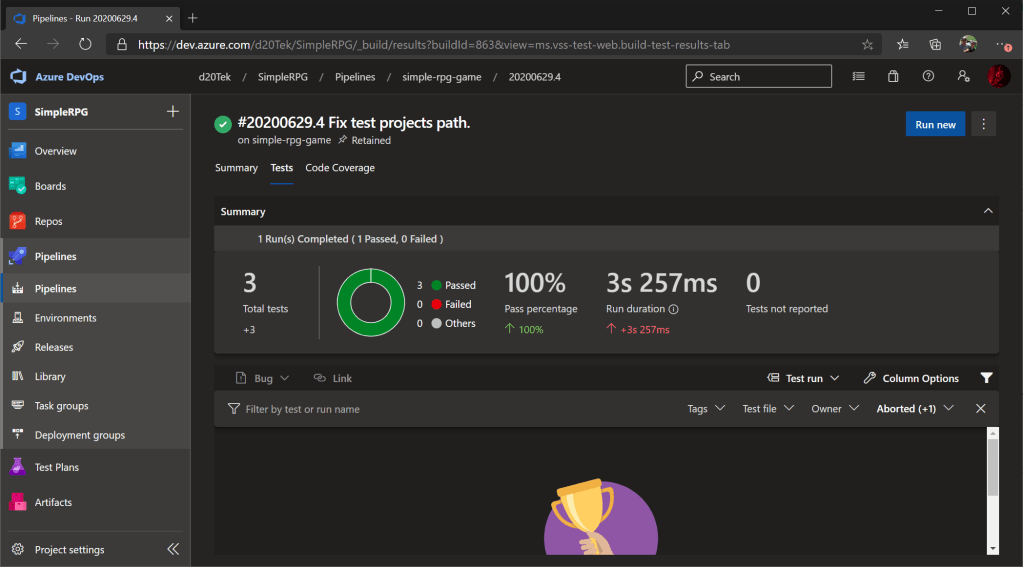Viewport: 1023px width, 567px height.
Task: Click the run duration info icon
Action: point(673,309)
